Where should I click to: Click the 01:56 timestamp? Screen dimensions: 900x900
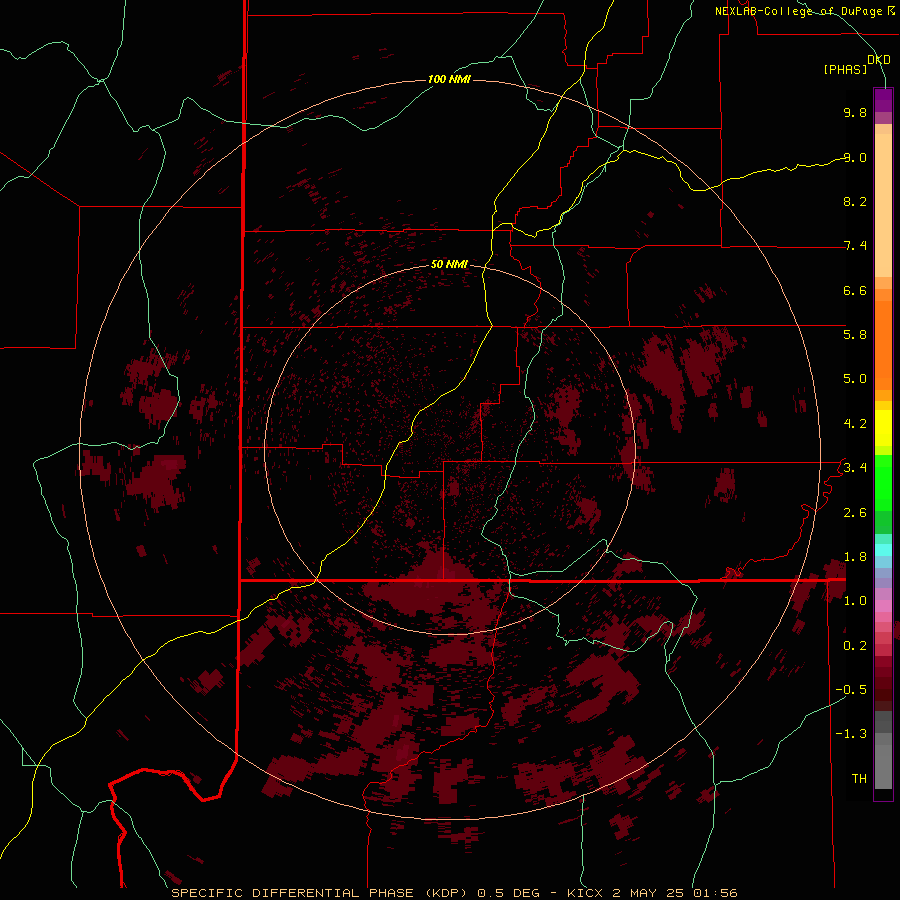point(715,893)
